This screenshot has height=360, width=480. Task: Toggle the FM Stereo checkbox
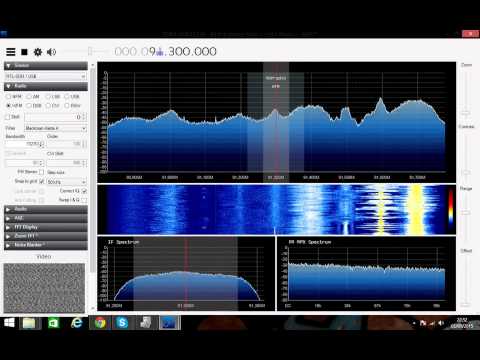click(x=41, y=172)
